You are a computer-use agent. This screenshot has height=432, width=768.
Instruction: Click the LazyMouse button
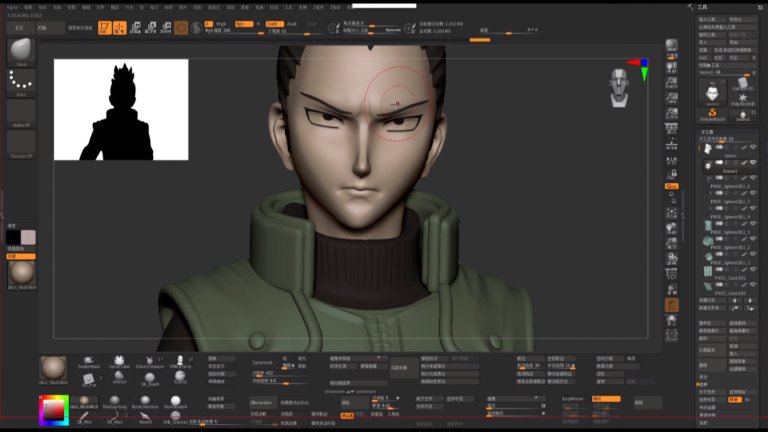[573, 399]
